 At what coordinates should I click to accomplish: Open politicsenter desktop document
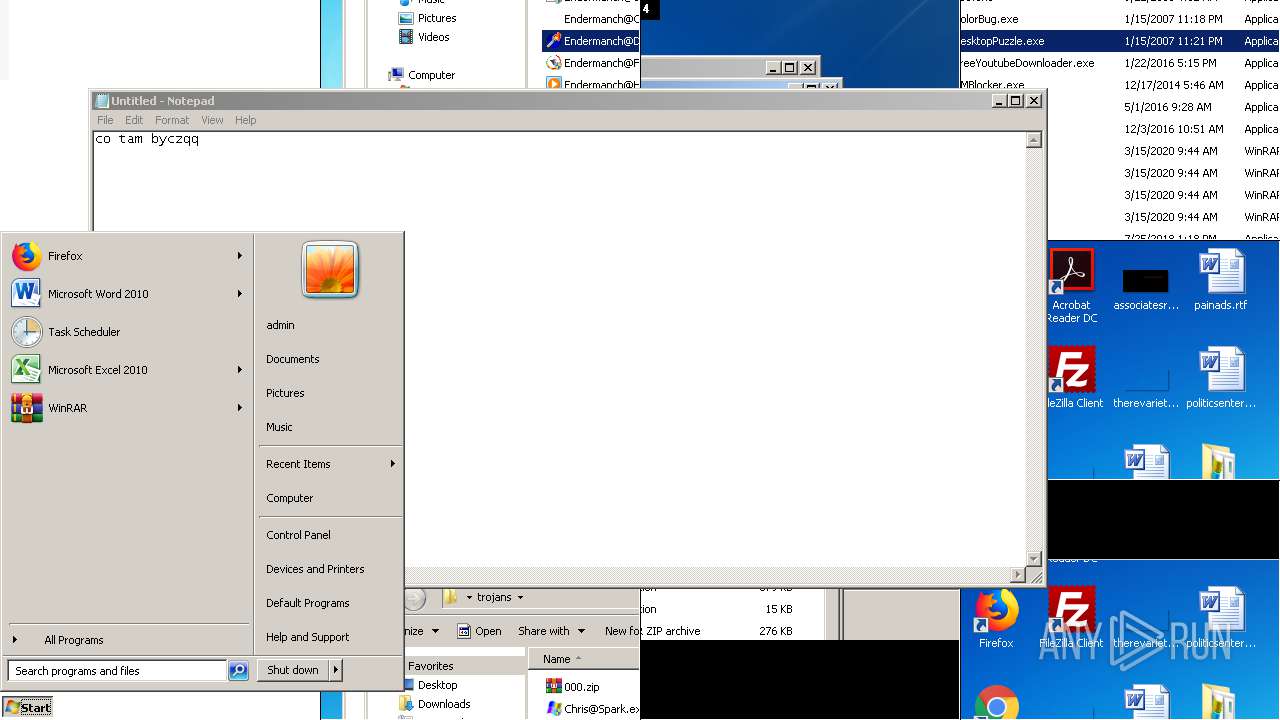(x=1220, y=377)
